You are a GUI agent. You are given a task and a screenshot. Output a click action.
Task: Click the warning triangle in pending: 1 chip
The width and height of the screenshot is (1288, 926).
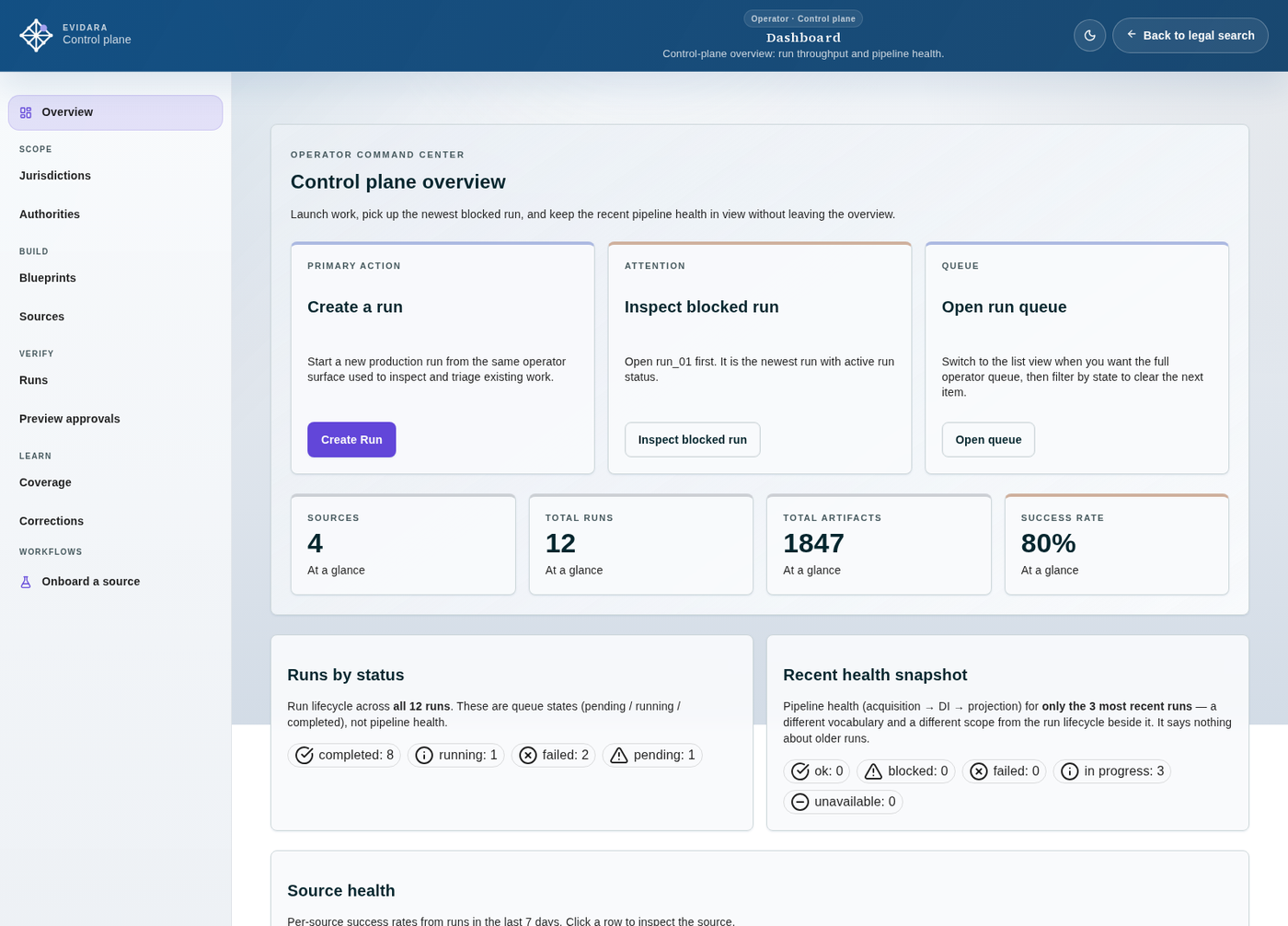(619, 756)
